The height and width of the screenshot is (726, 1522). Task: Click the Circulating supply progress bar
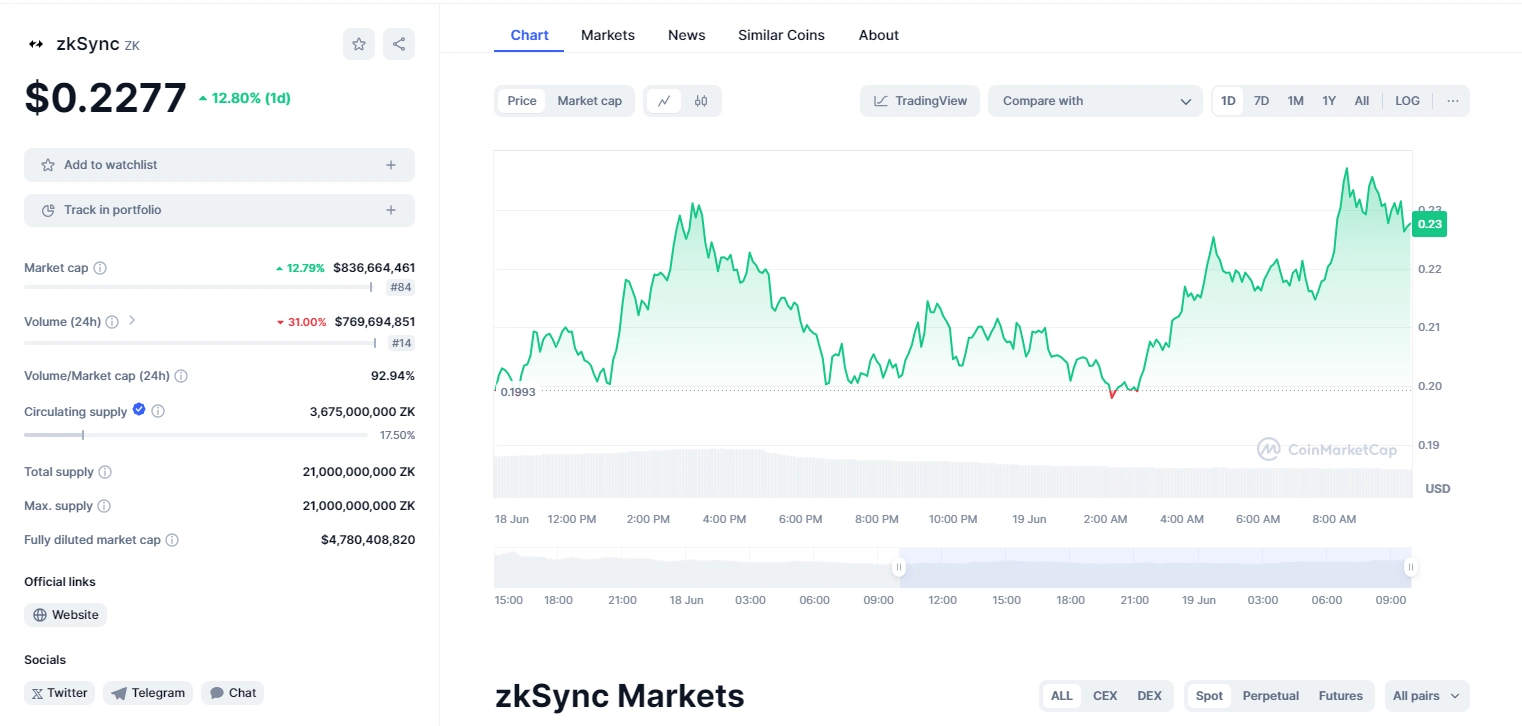pos(196,435)
